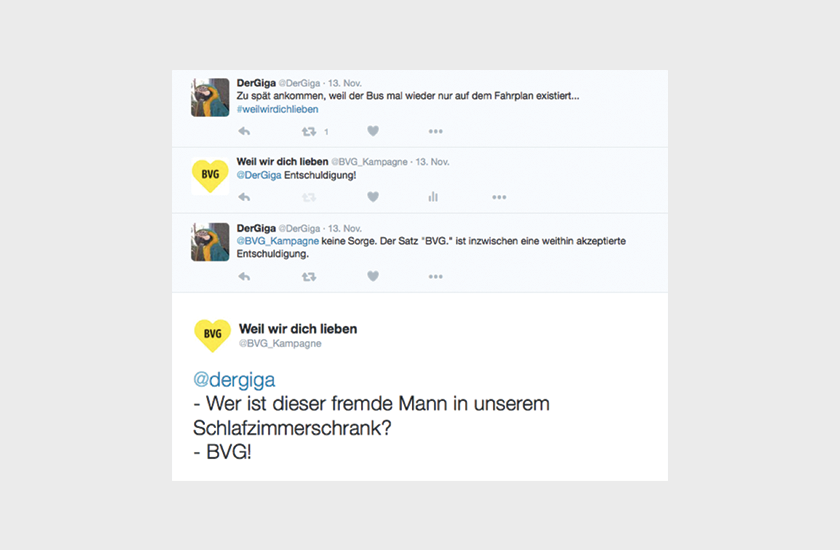Reply to DerGiga's first tweet about the bus
This screenshot has width=840, height=550.
244,131
